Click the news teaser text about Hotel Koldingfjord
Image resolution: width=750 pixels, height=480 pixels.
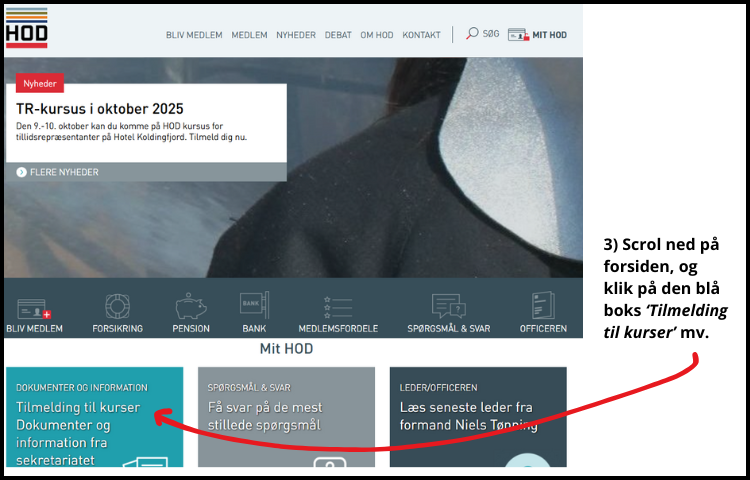click(132, 132)
